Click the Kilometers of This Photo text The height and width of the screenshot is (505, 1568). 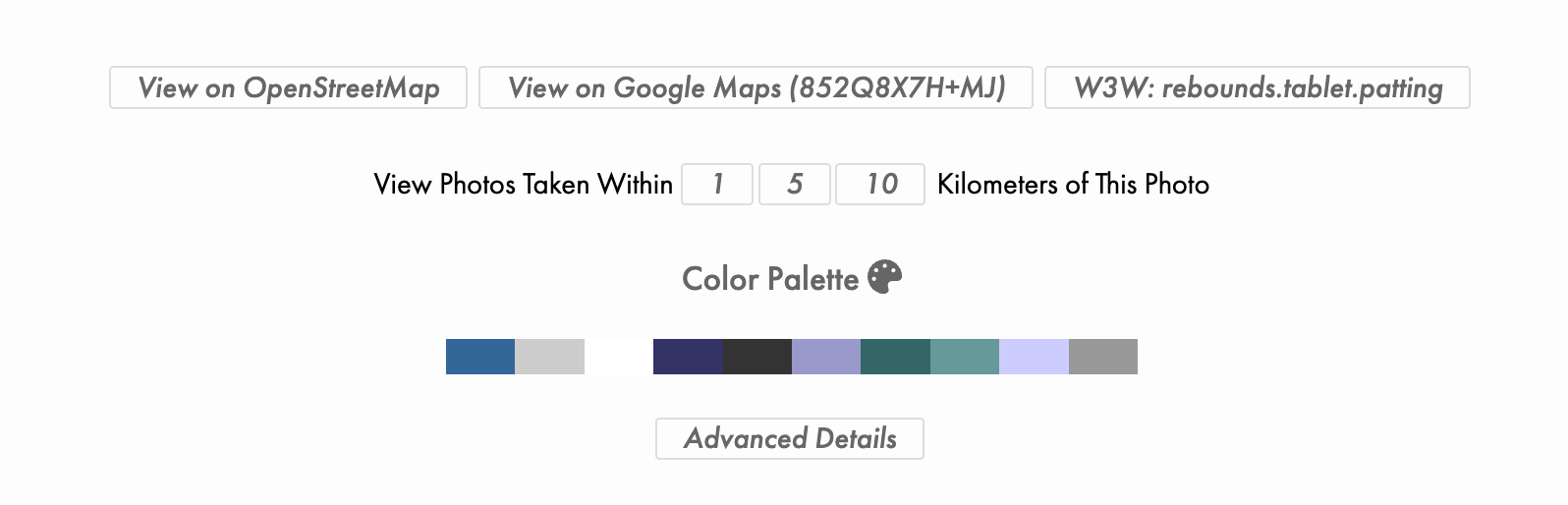(1073, 184)
